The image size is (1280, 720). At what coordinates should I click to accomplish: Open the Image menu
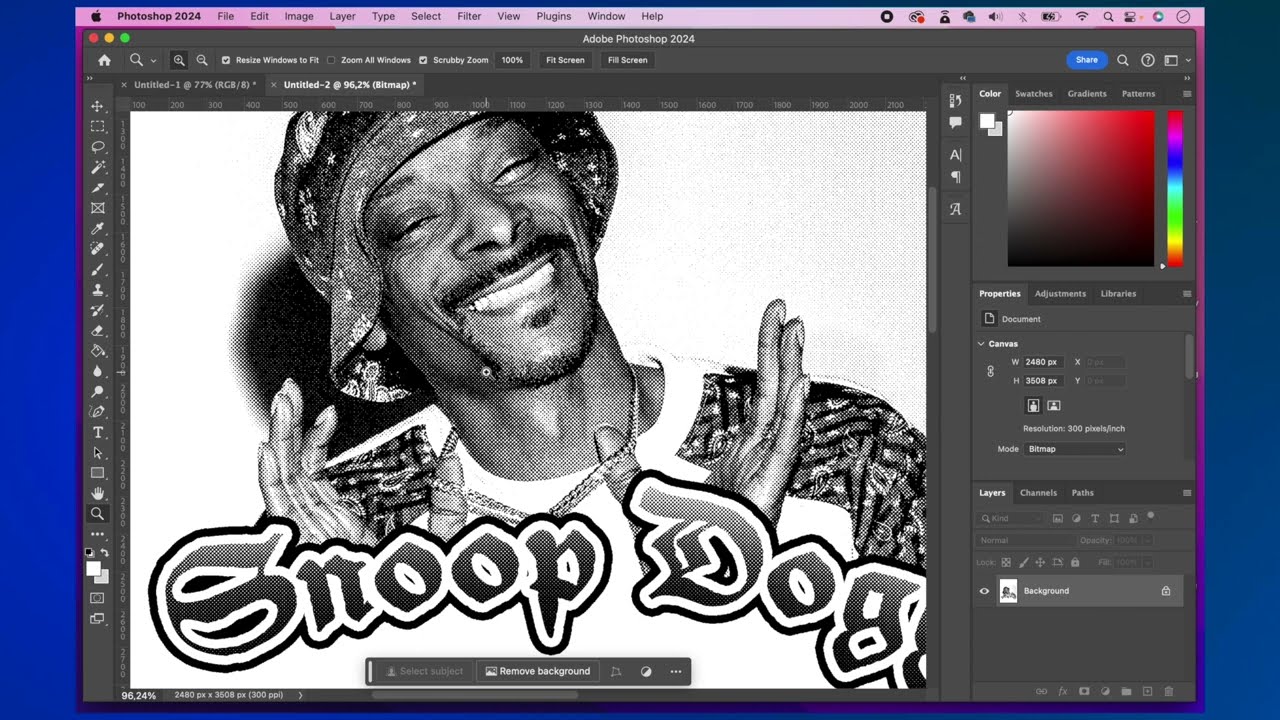pyautogui.click(x=299, y=16)
